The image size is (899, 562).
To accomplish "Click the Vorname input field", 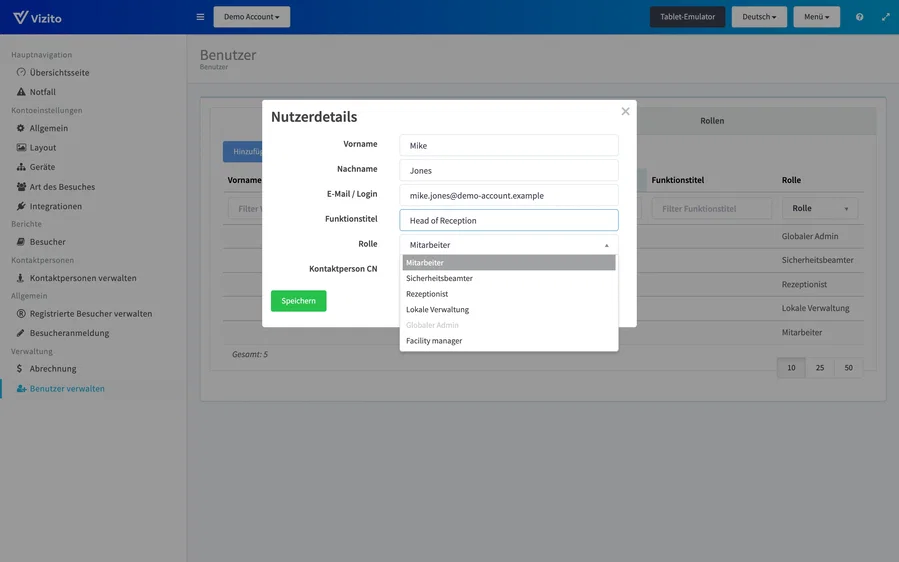I will [x=509, y=145].
